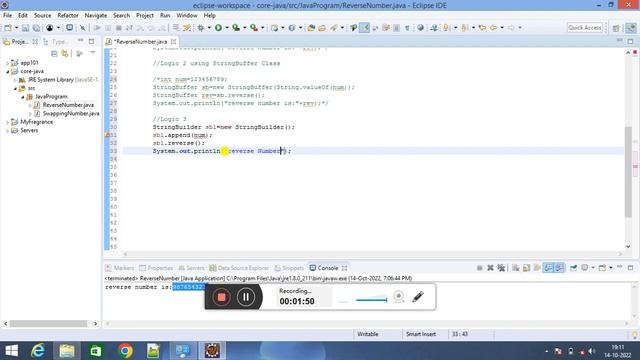Screen dimensions: 640x360
Task: Click the Save icon in toolbar
Action: click(25, 28)
